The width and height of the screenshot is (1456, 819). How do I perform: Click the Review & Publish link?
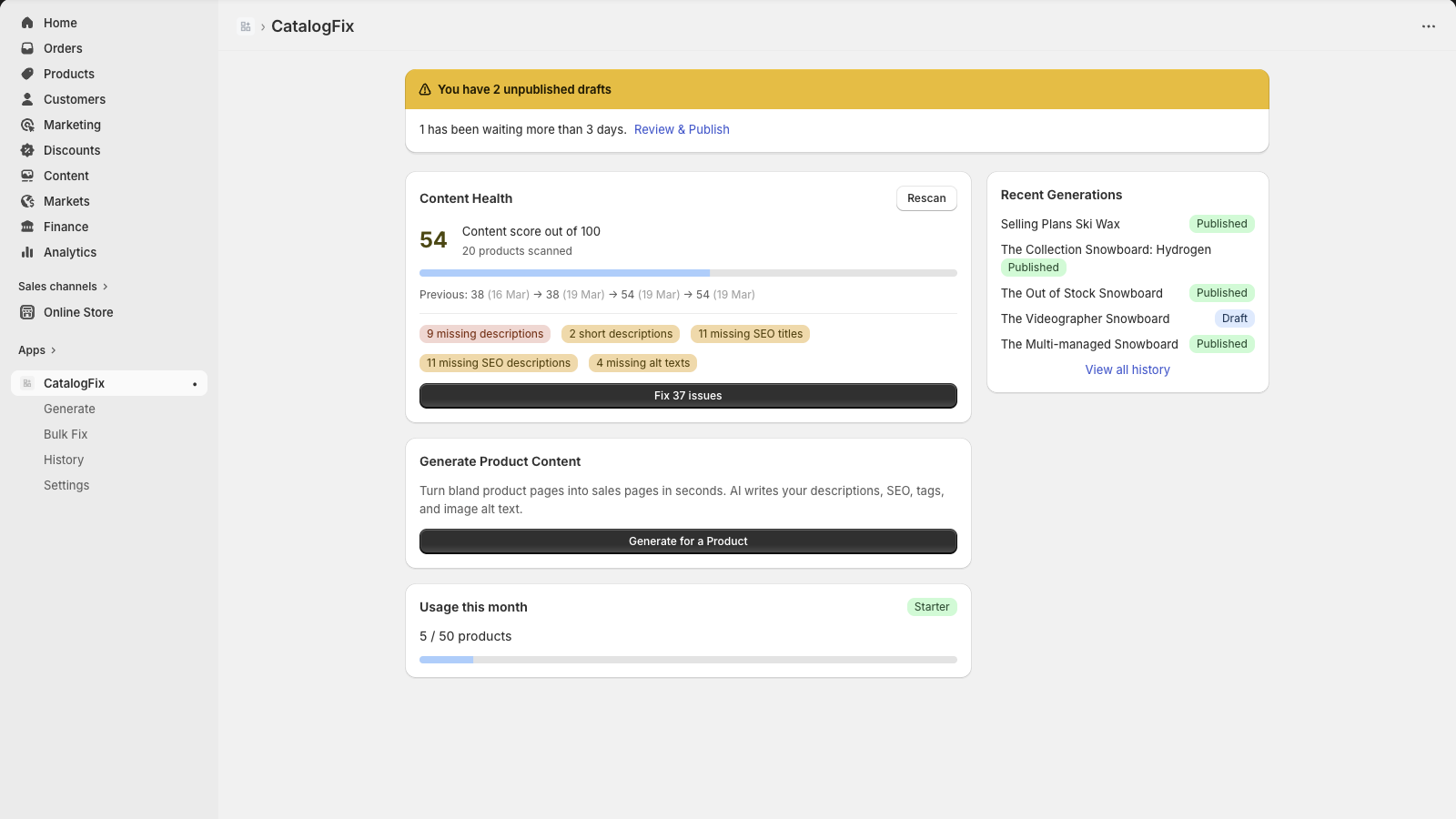[681, 129]
